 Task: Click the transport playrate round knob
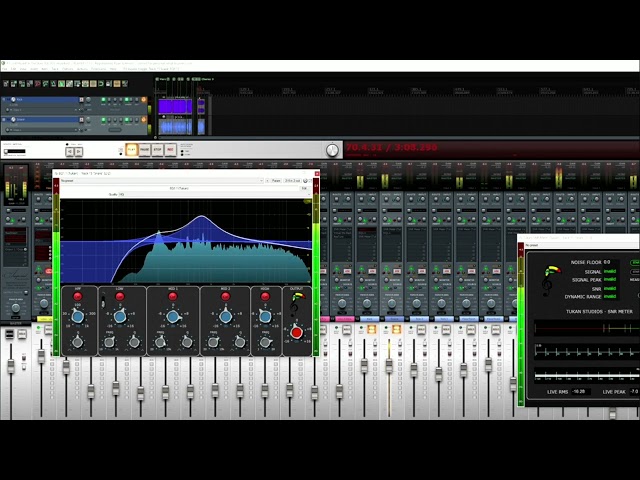pyautogui.click(x=333, y=150)
